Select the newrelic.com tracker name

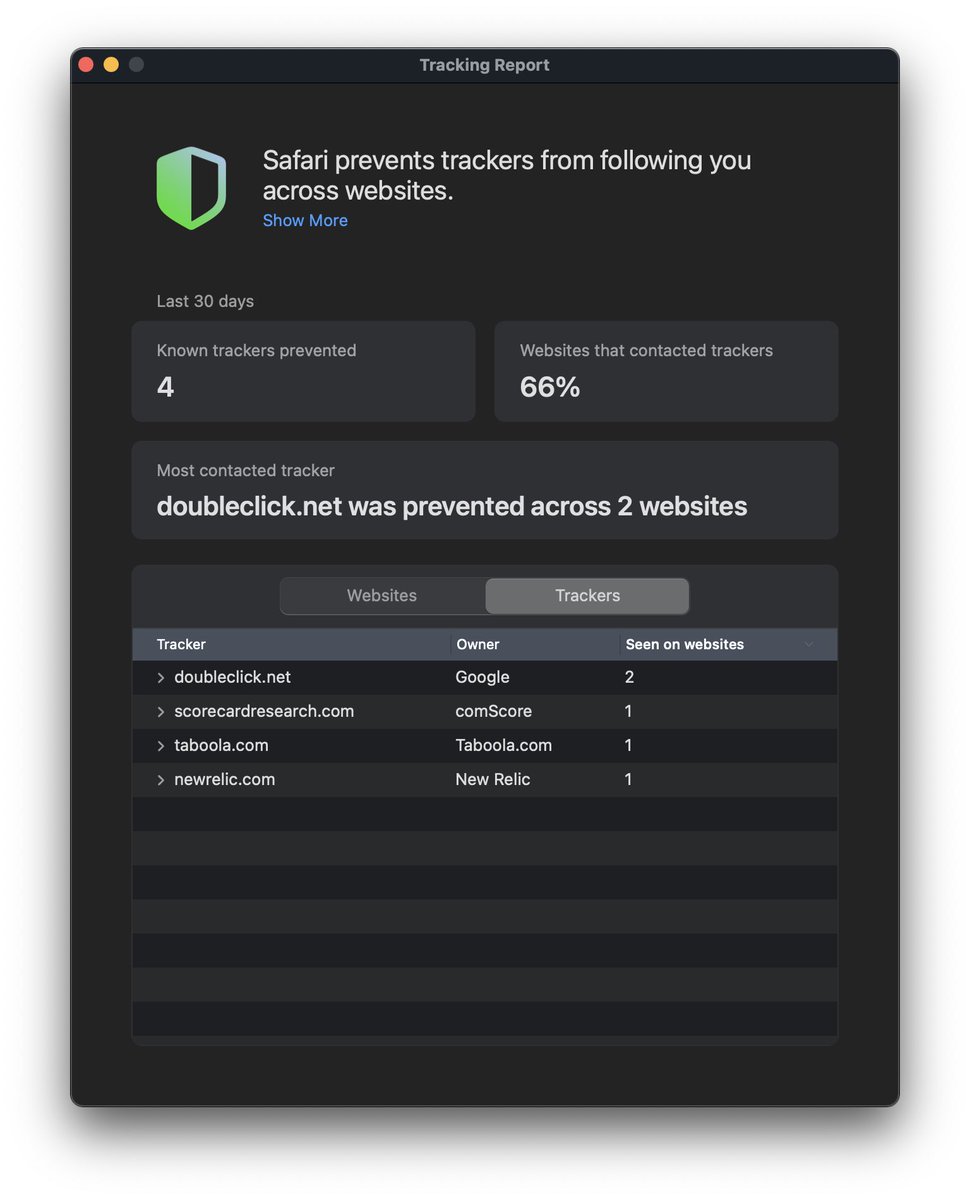click(x=224, y=780)
